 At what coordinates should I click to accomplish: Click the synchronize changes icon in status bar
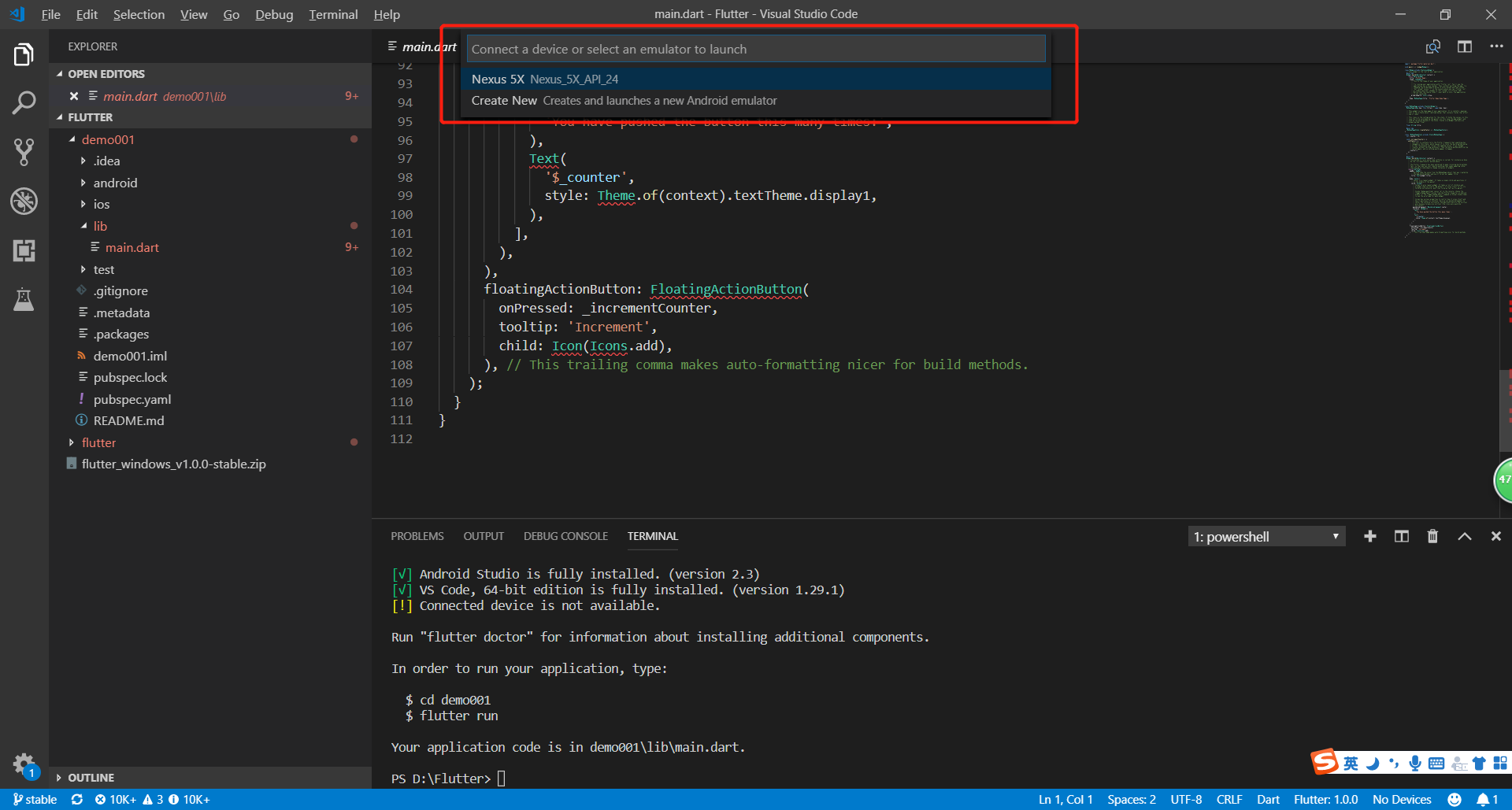(76, 799)
